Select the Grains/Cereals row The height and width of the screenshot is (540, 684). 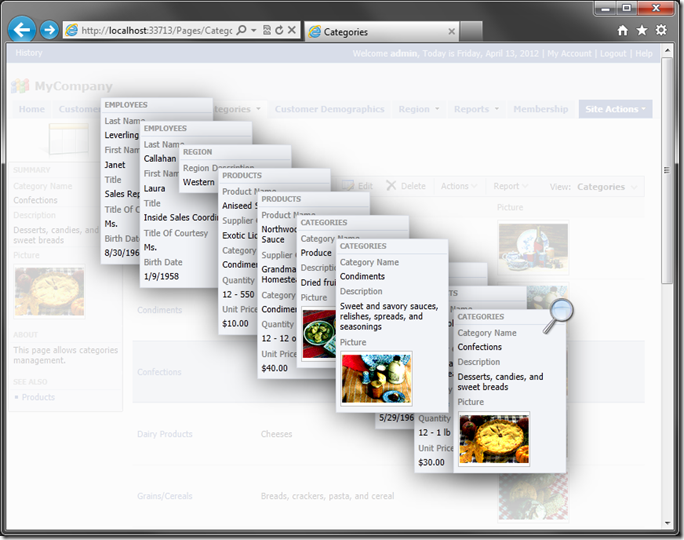tap(388, 496)
